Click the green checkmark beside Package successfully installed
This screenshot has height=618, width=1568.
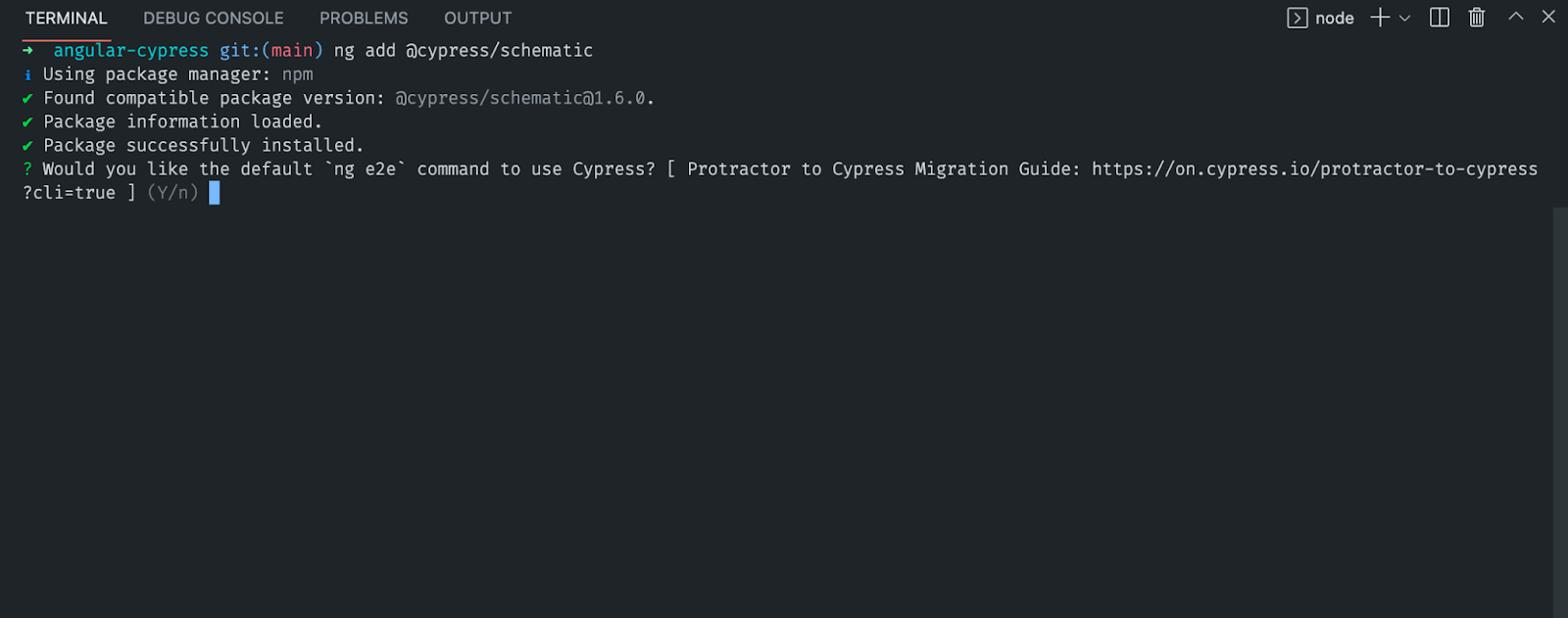(27, 146)
